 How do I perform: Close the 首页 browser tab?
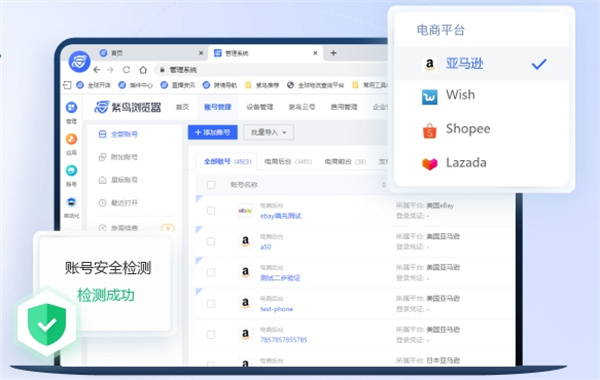(x=201, y=53)
